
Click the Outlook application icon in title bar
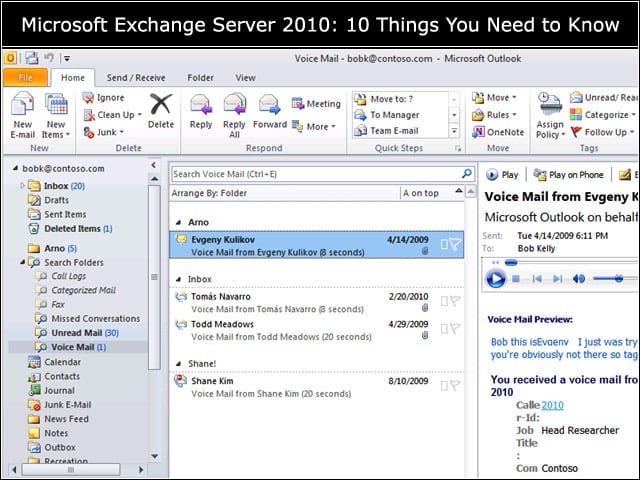[11, 58]
